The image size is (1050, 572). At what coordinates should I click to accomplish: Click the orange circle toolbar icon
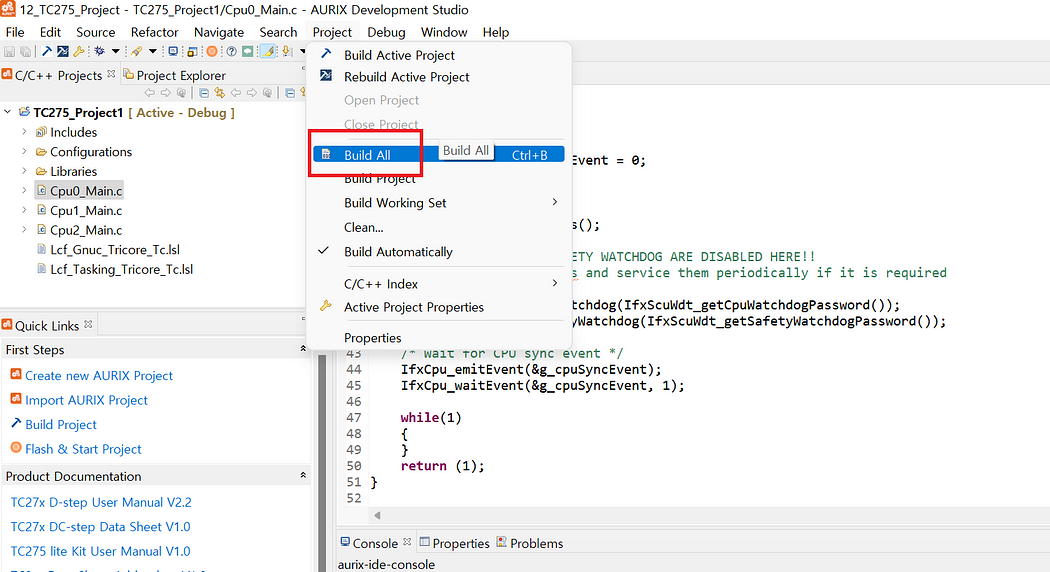tap(212, 51)
